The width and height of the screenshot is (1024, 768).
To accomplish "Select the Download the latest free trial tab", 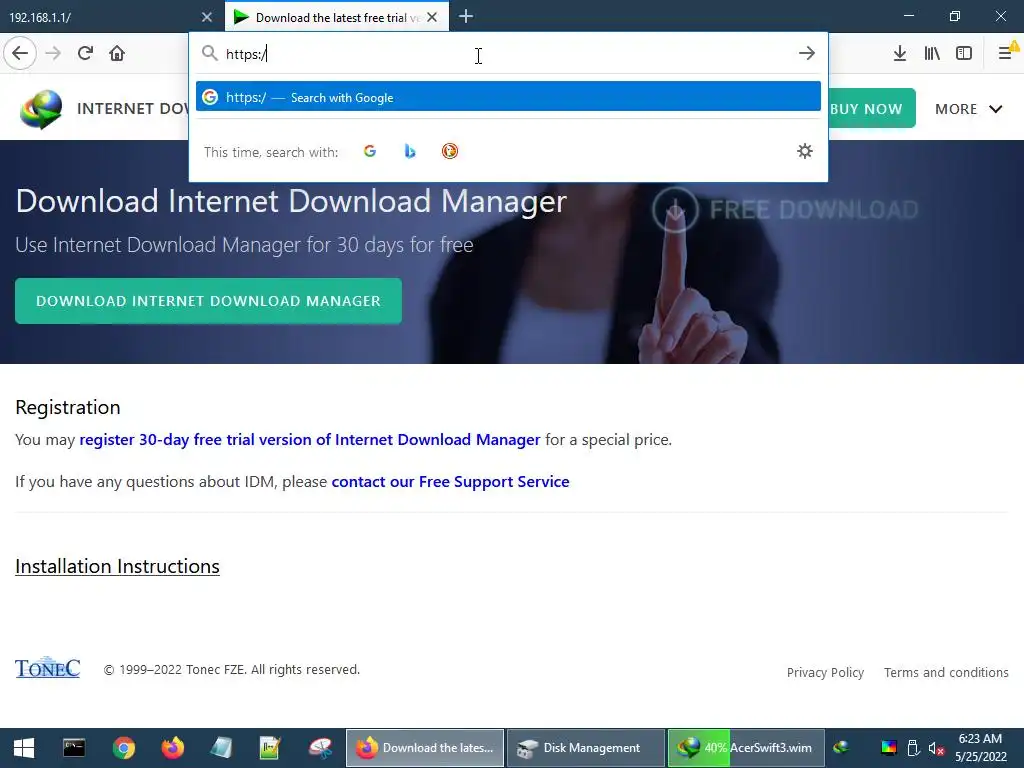I will tap(337, 17).
